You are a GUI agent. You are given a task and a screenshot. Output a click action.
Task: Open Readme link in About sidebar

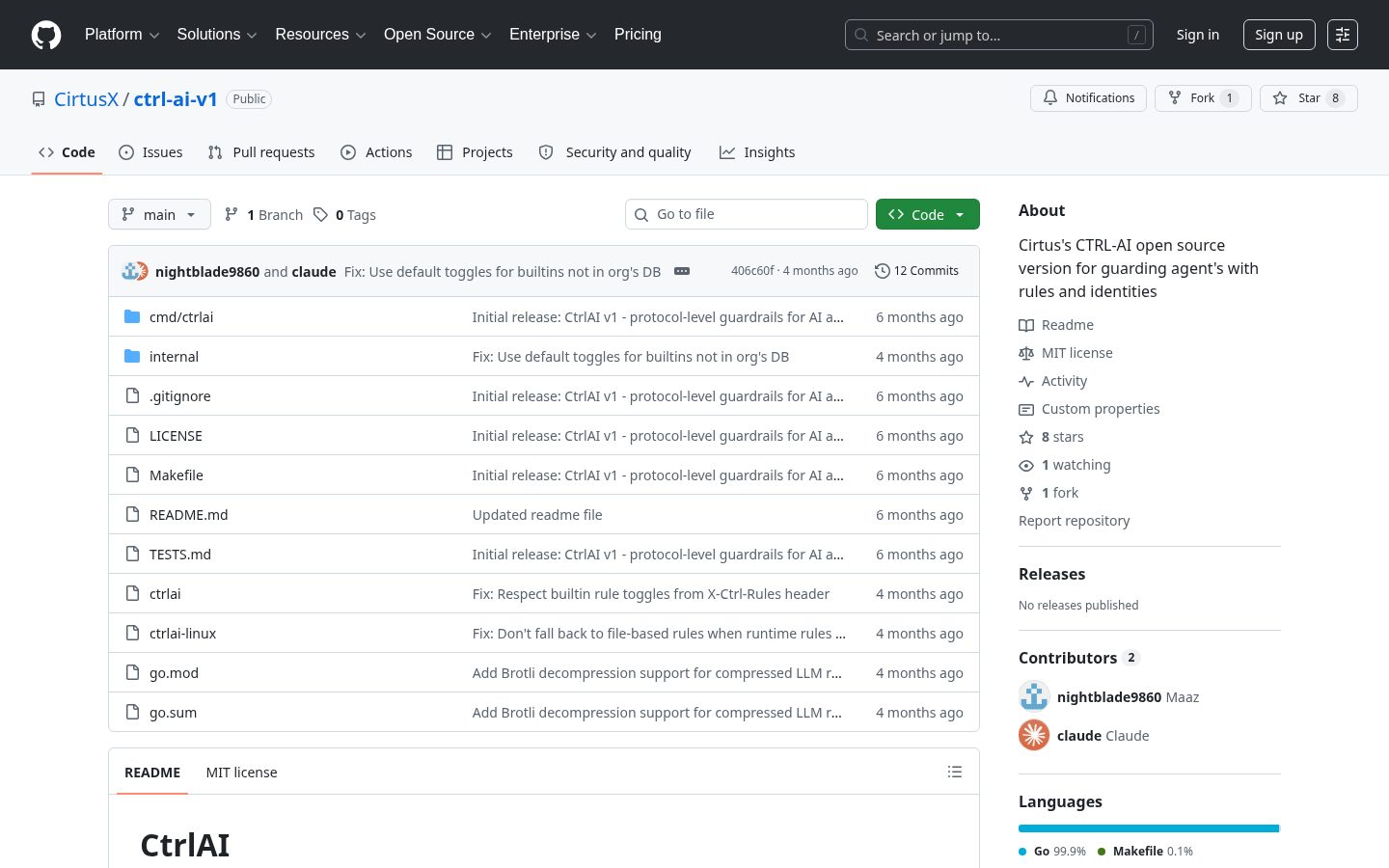coord(1056,325)
